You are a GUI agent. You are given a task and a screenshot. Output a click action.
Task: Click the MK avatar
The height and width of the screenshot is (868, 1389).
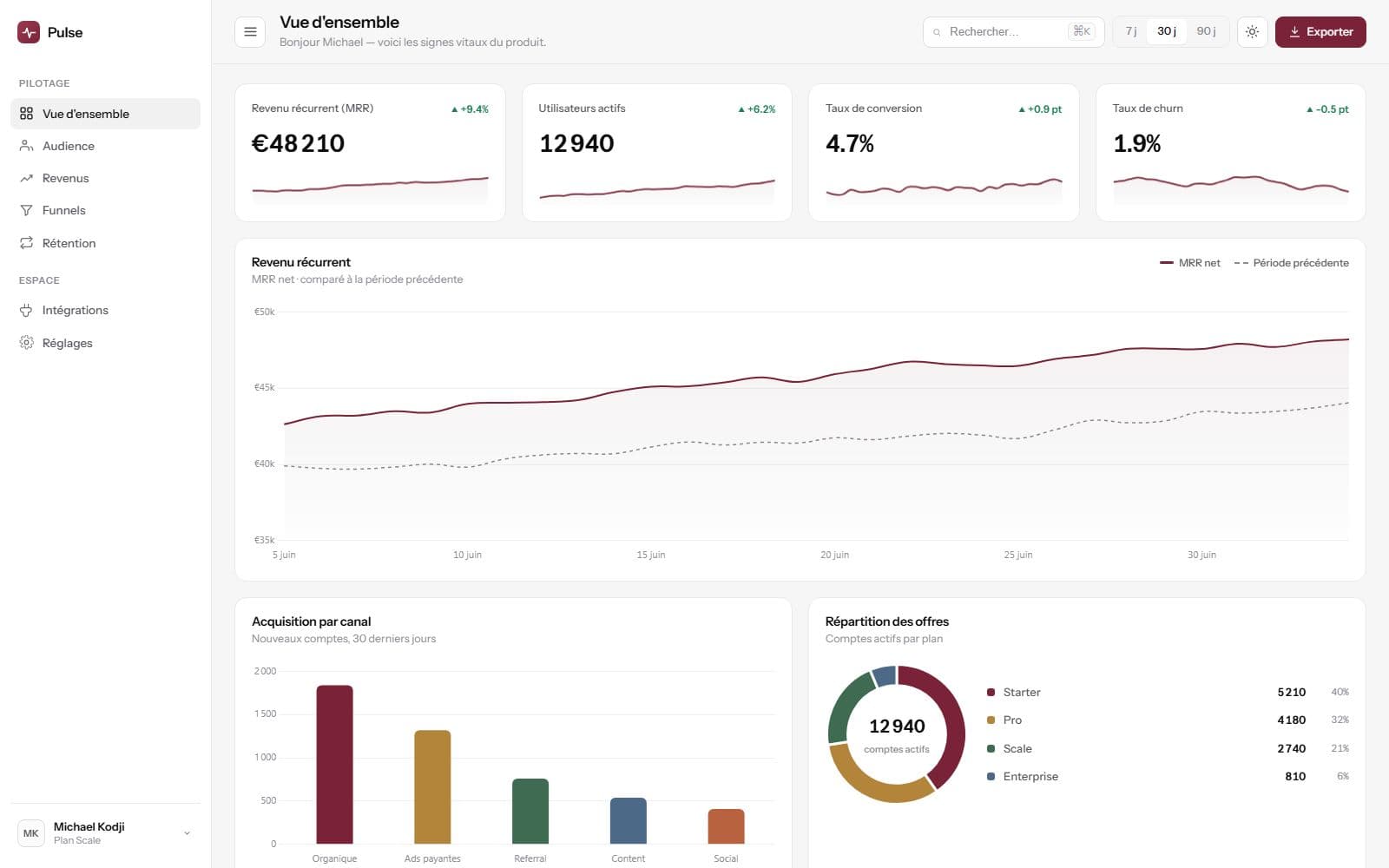click(31, 833)
